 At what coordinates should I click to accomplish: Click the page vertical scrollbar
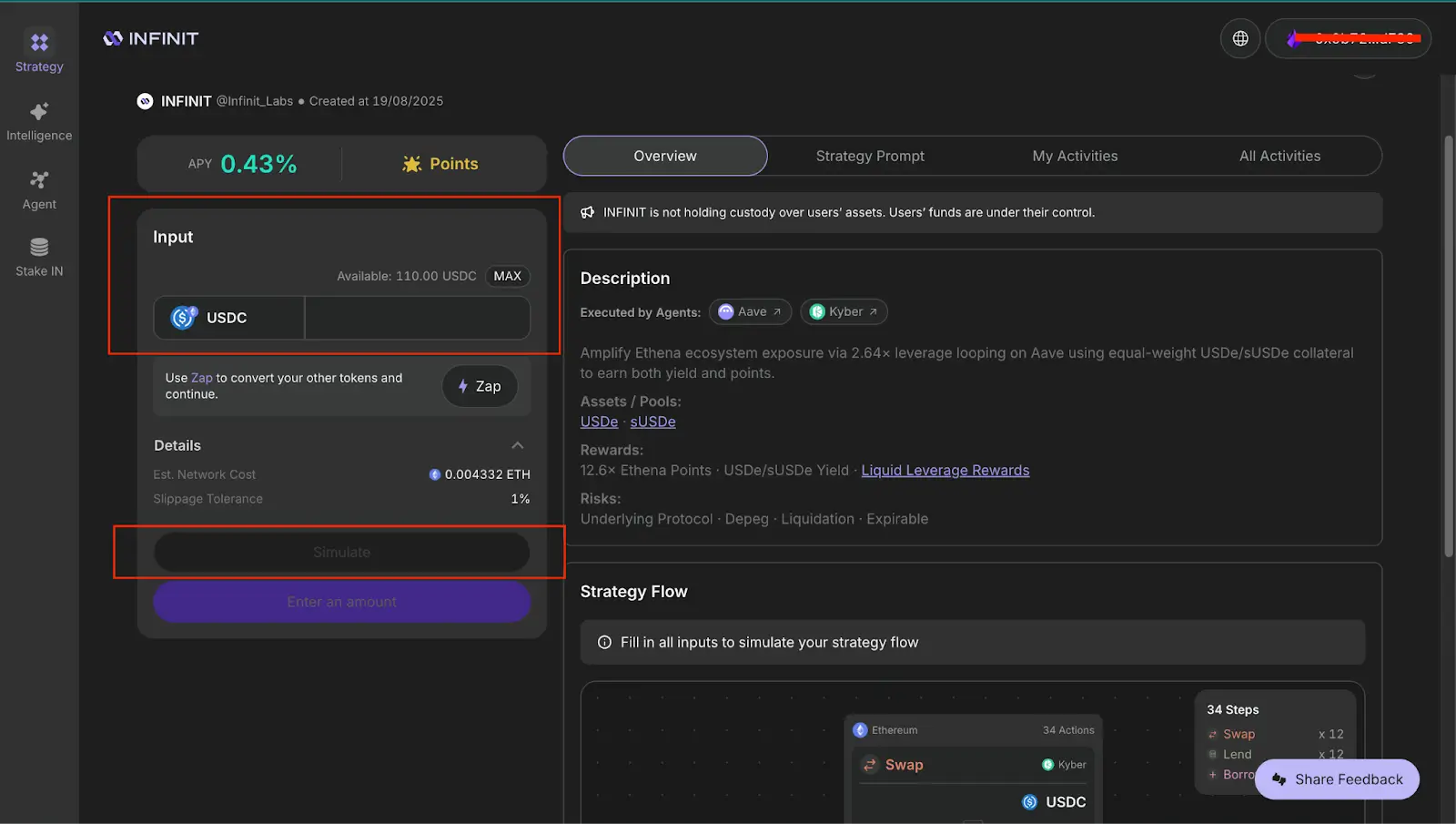point(1449,346)
